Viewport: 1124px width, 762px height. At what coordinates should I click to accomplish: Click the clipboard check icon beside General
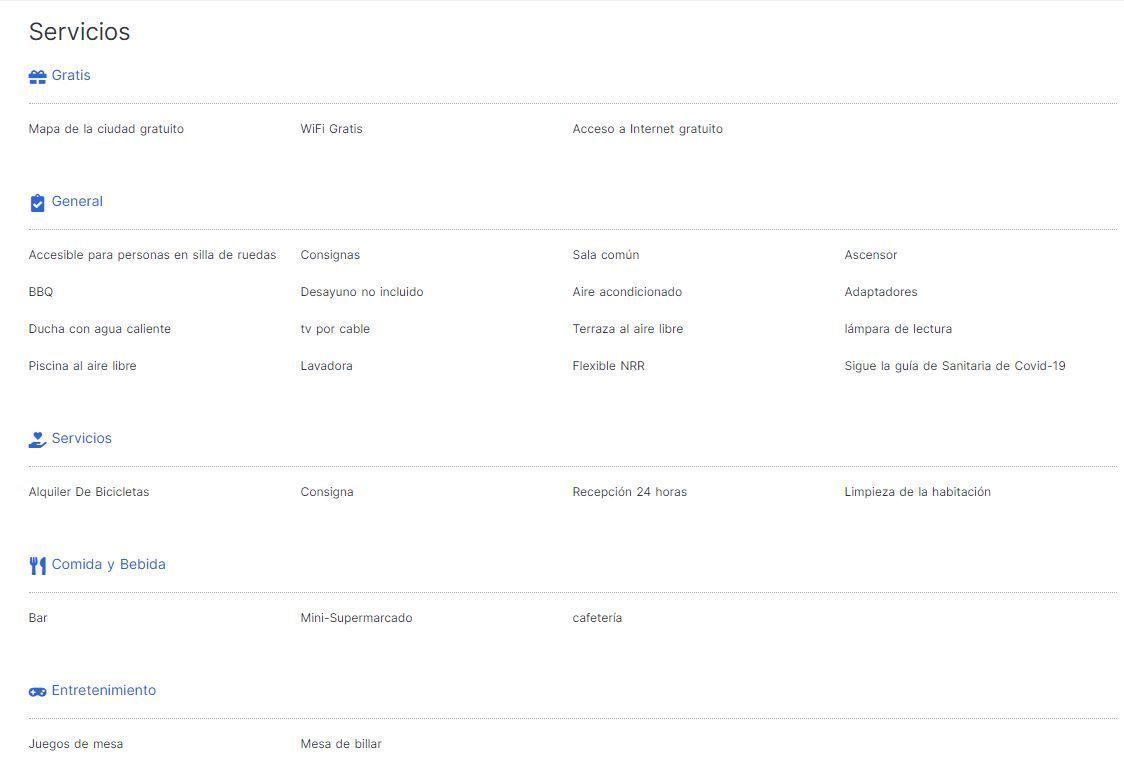[x=37, y=203]
